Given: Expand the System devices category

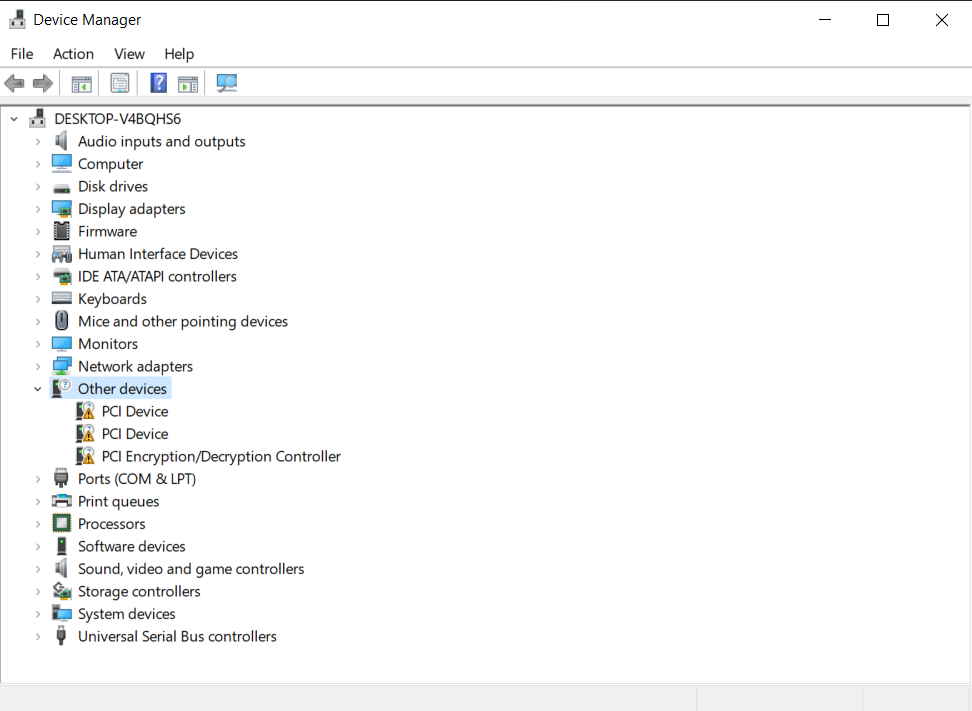Looking at the screenshot, I should click(x=38, y=614).
